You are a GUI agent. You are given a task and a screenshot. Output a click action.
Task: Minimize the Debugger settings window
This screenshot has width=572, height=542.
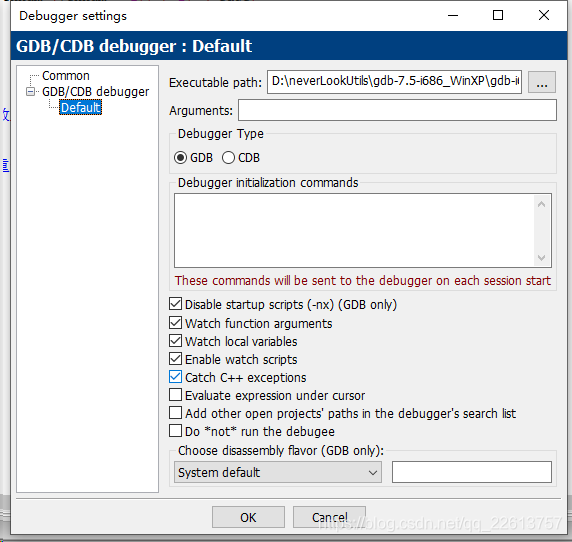click(453, 16)
